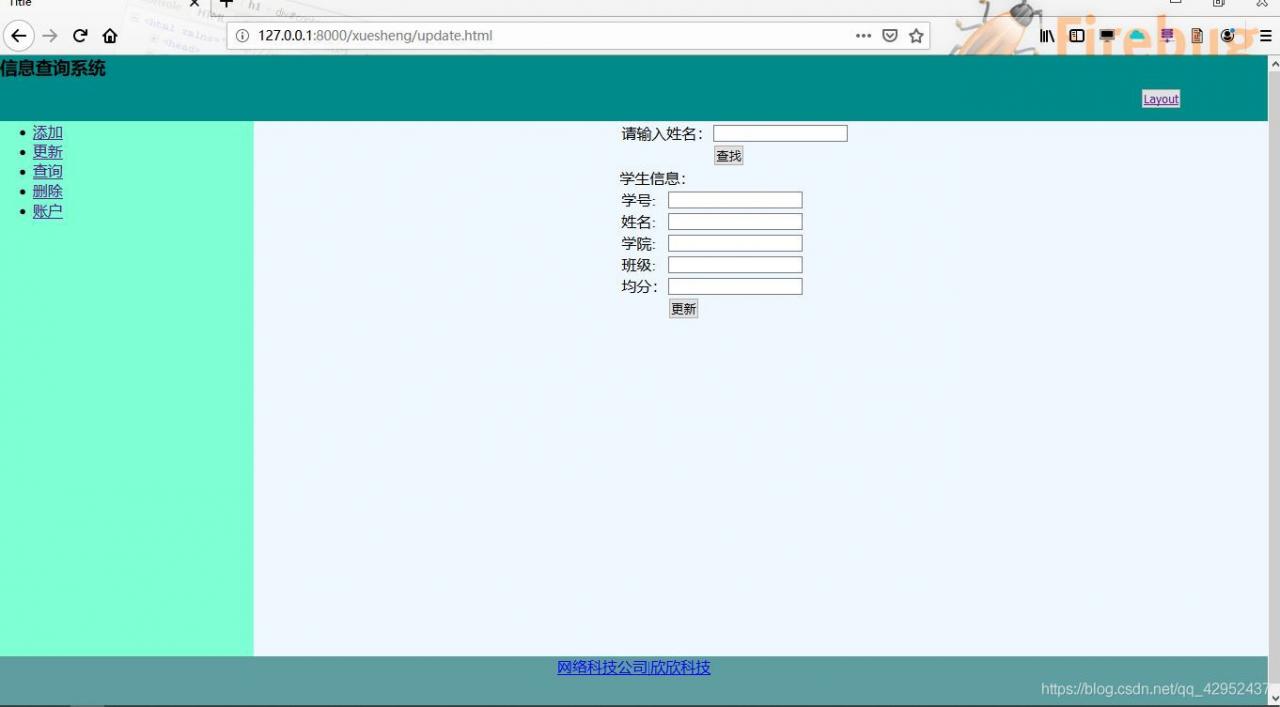Open the 查询 sidebar link

48,171
